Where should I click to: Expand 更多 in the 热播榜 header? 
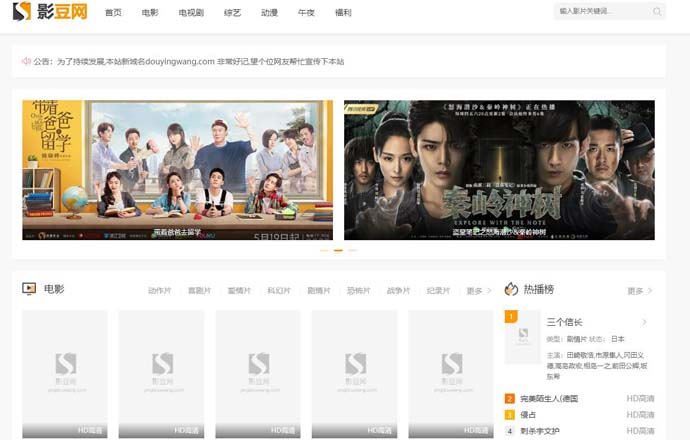click(639, 291)
